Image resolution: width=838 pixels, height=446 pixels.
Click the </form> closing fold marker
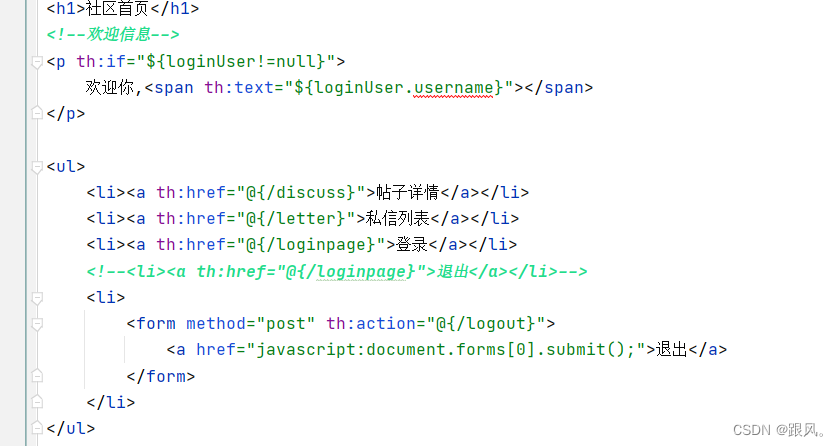(x=37, y=376)
